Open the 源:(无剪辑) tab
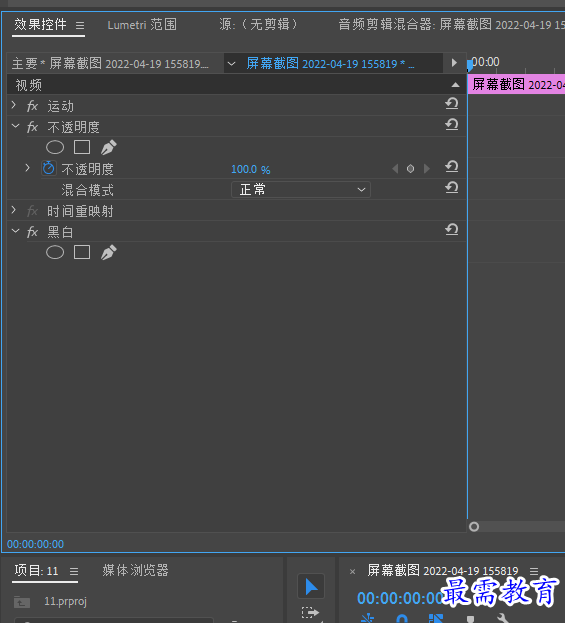 258,25
